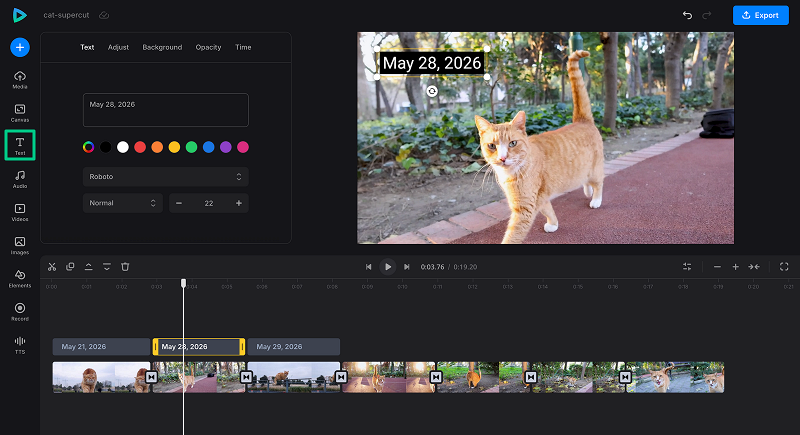Open the TTS sidebar tool

click(x=20, y=345)
